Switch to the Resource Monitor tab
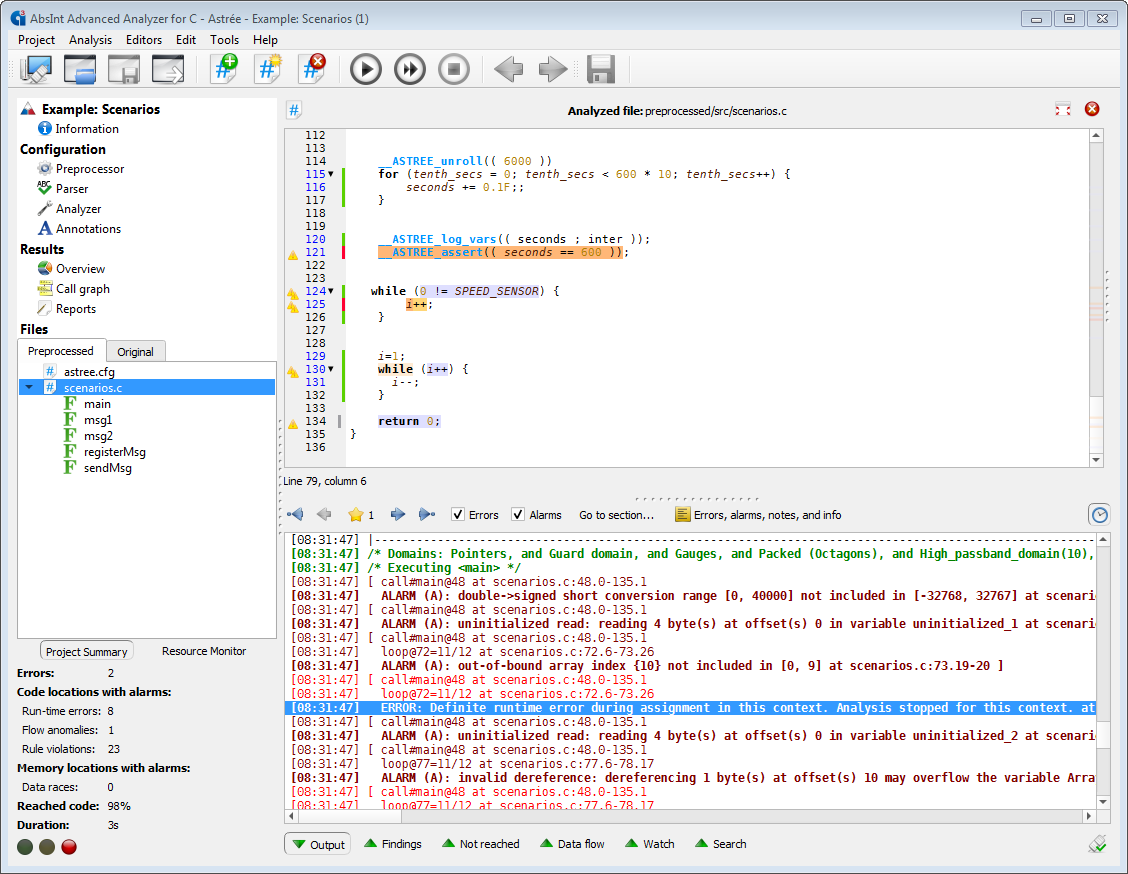 click(204, 651)
